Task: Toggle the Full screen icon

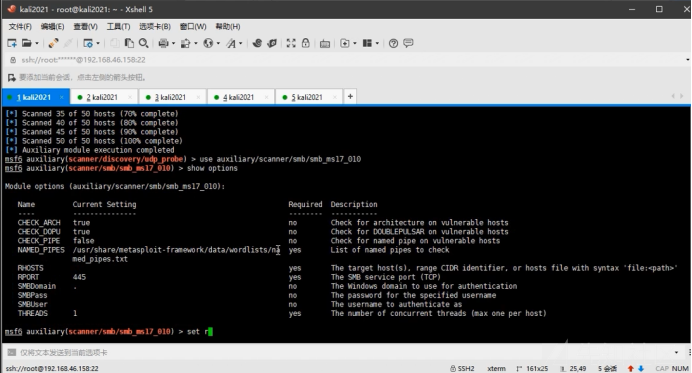Action: click(x=291, y=43)
